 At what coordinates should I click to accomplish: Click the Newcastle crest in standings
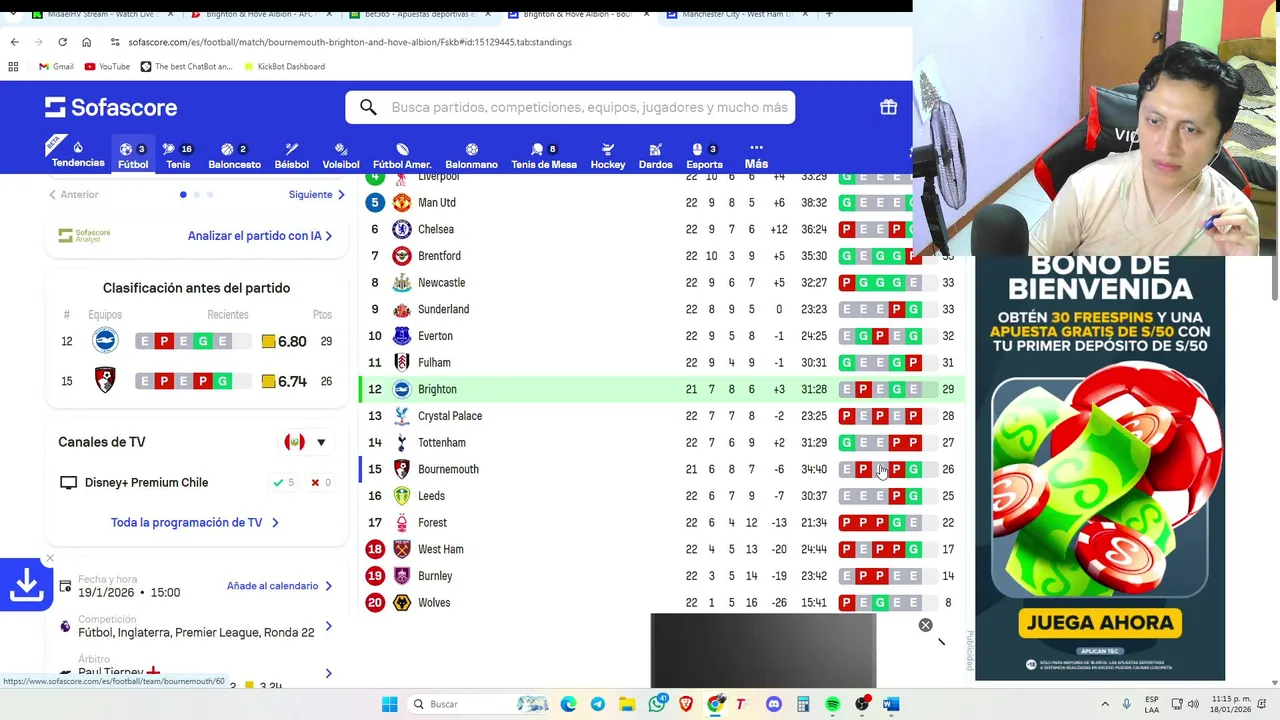click(402, 283)
